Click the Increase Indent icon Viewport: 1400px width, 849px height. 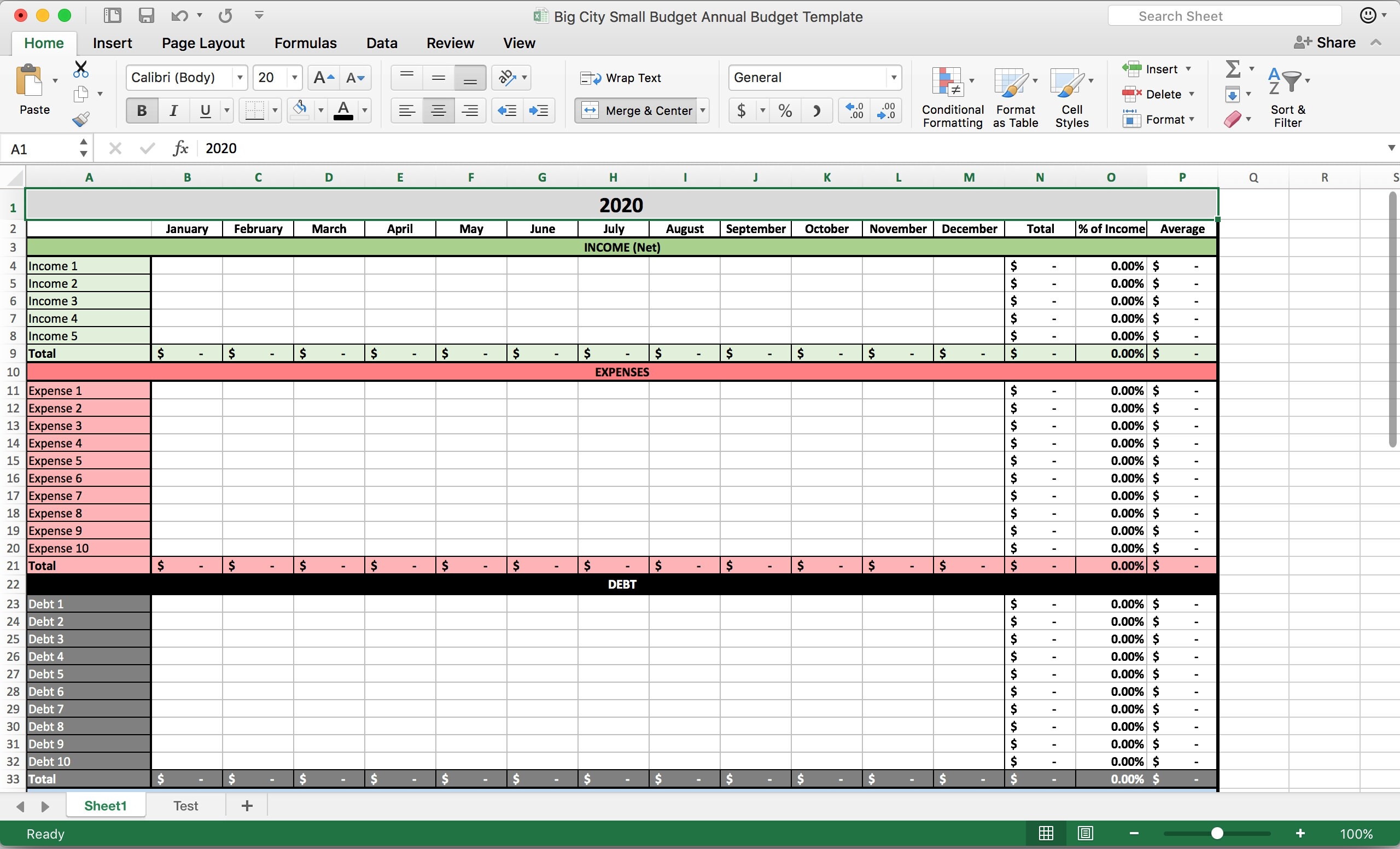click(538, 111)
